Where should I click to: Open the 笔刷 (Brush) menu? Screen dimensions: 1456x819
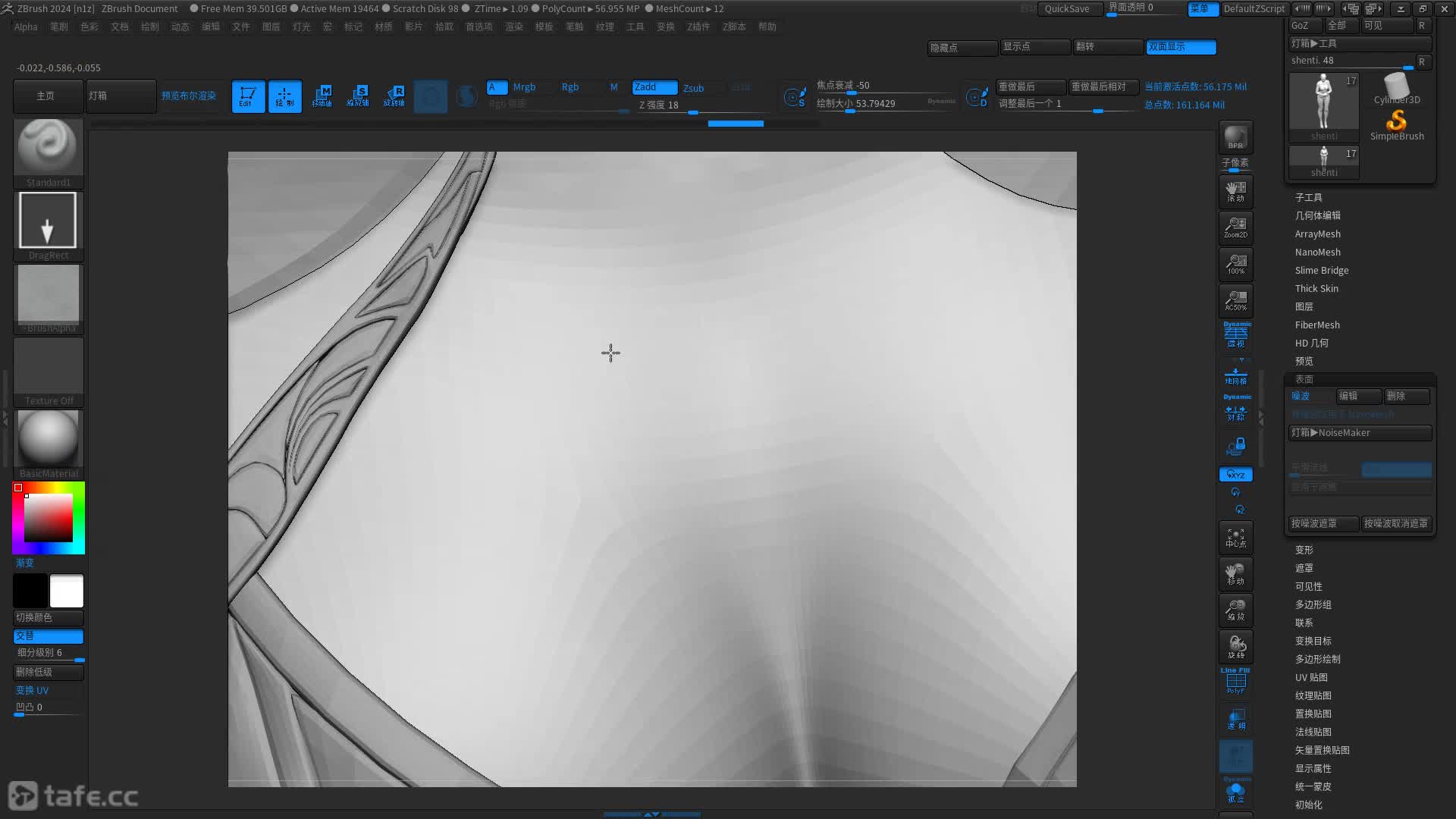[x=58, y=27]
